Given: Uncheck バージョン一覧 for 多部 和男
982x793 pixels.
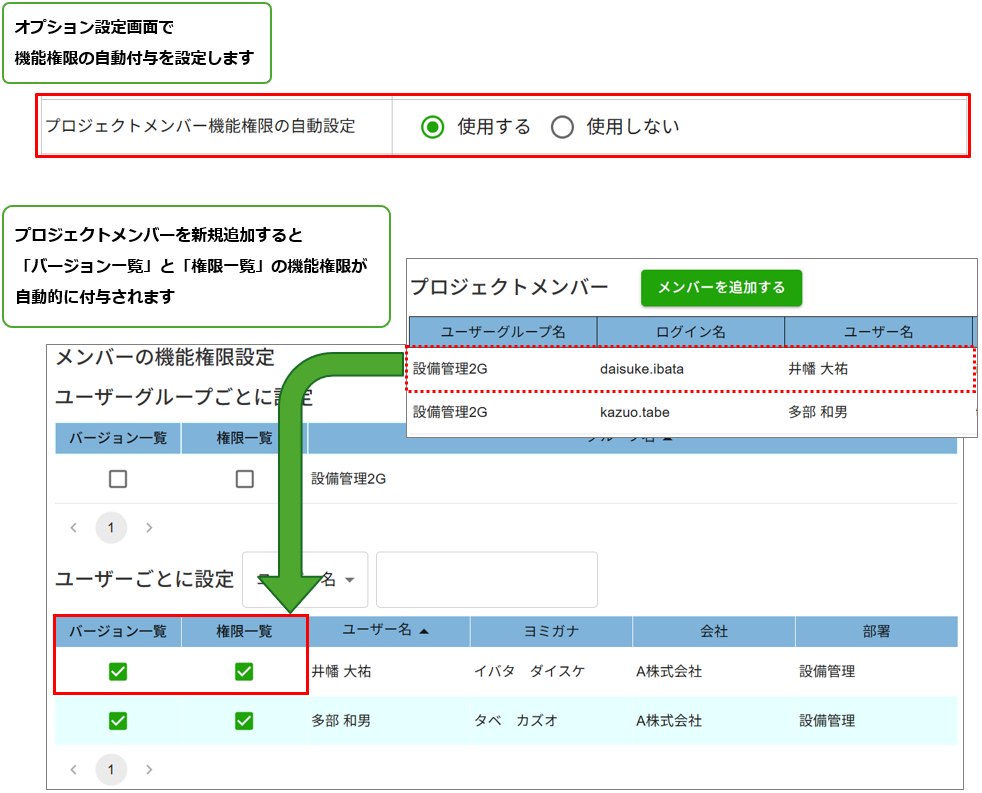Looking at the screenshot, I should click(118, 721).
